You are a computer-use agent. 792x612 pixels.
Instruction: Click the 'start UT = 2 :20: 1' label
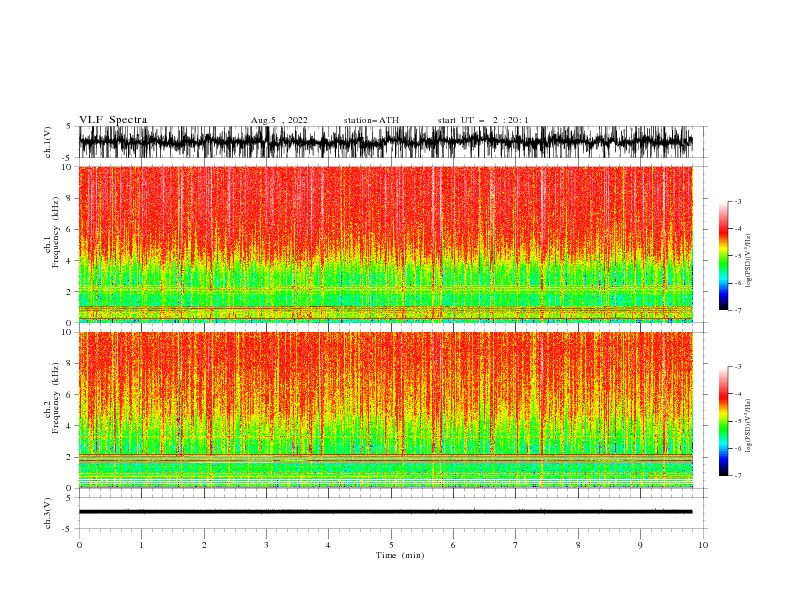tap(483, 120)
